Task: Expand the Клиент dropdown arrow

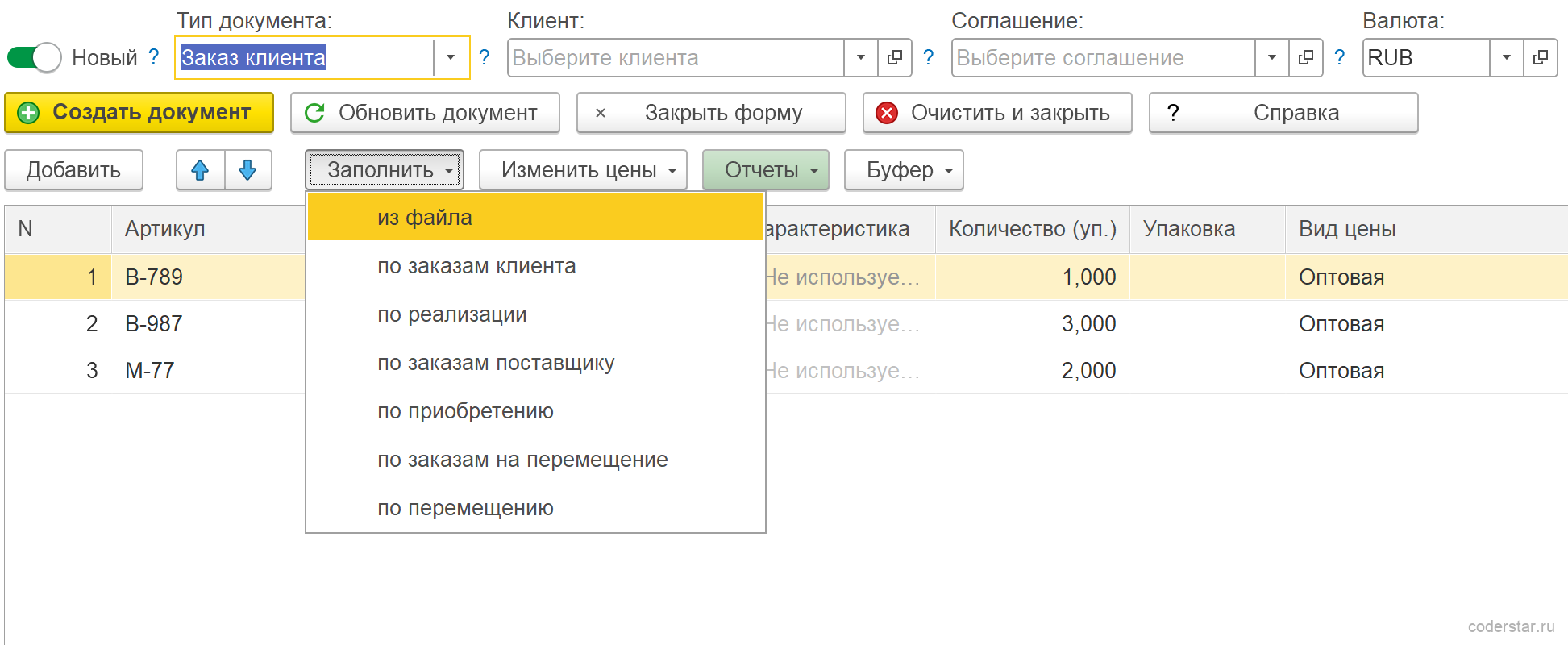Action: point(861,57)
